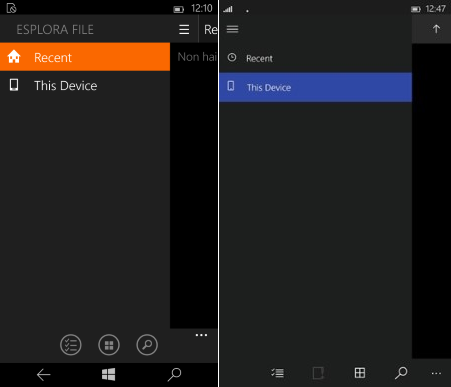
Task: Open the hamburger menu on the right phone screen
Action: pyautogui.click(x=232, y=29)
